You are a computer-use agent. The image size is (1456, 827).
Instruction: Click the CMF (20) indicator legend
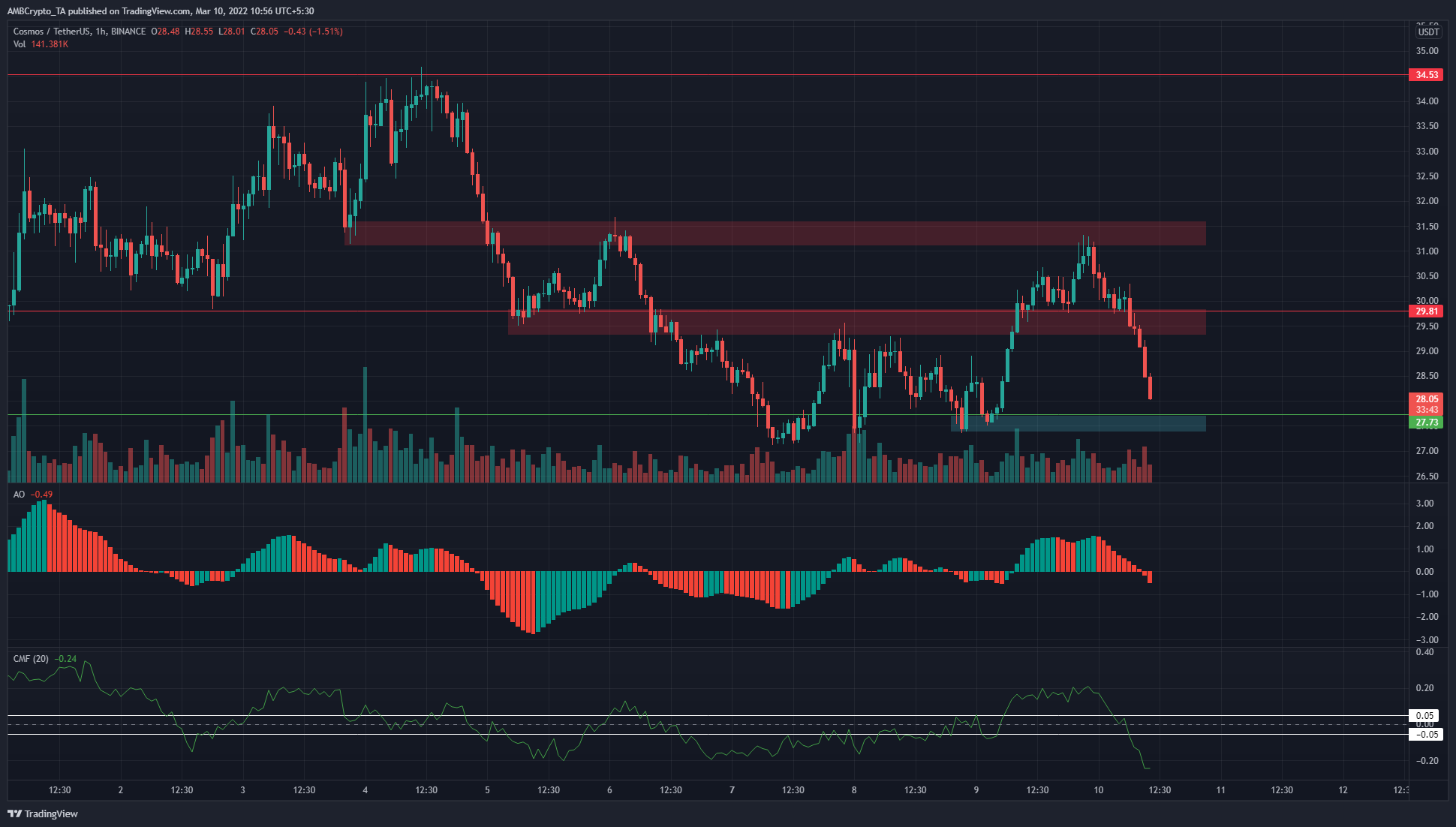(31, 659)
